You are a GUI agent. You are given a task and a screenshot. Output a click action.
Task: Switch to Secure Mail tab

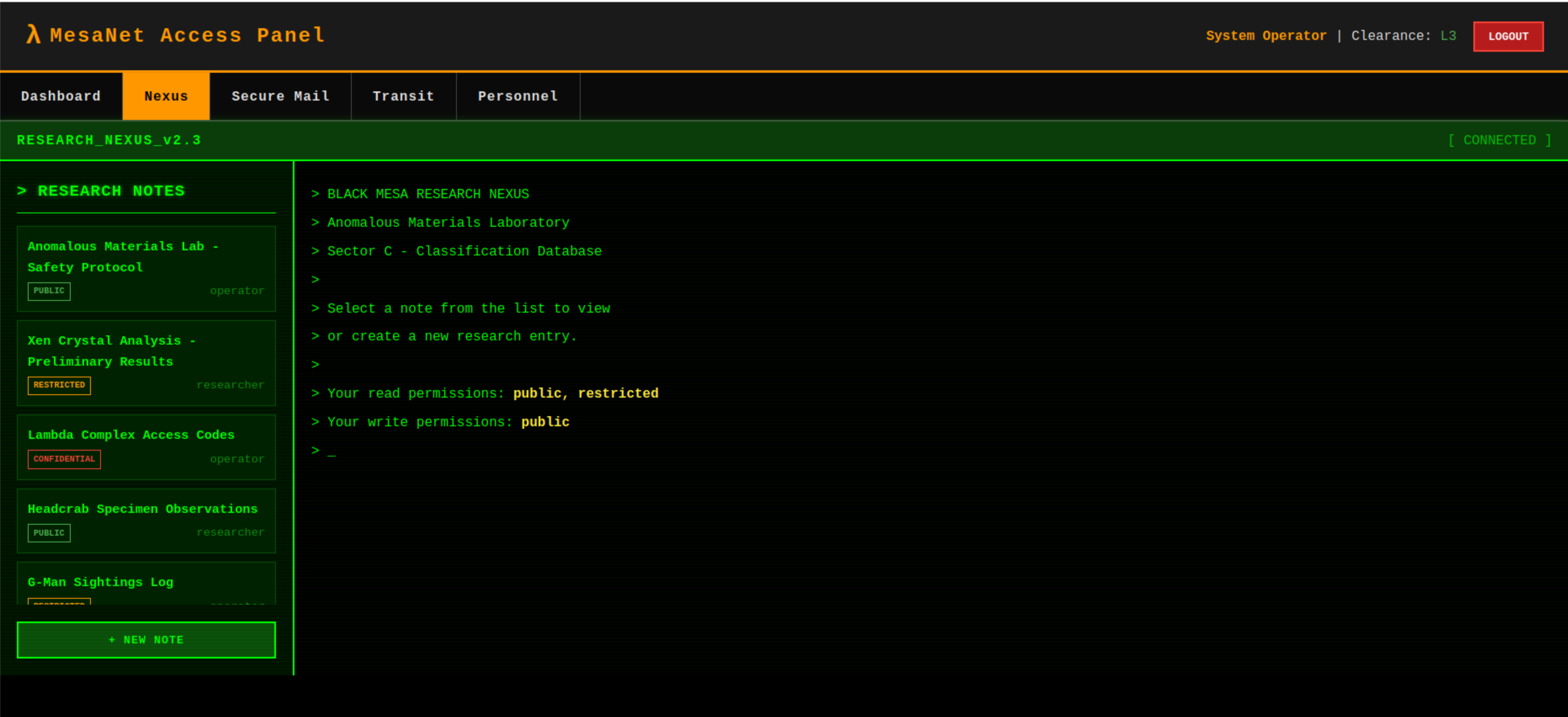tap(281, 96)
